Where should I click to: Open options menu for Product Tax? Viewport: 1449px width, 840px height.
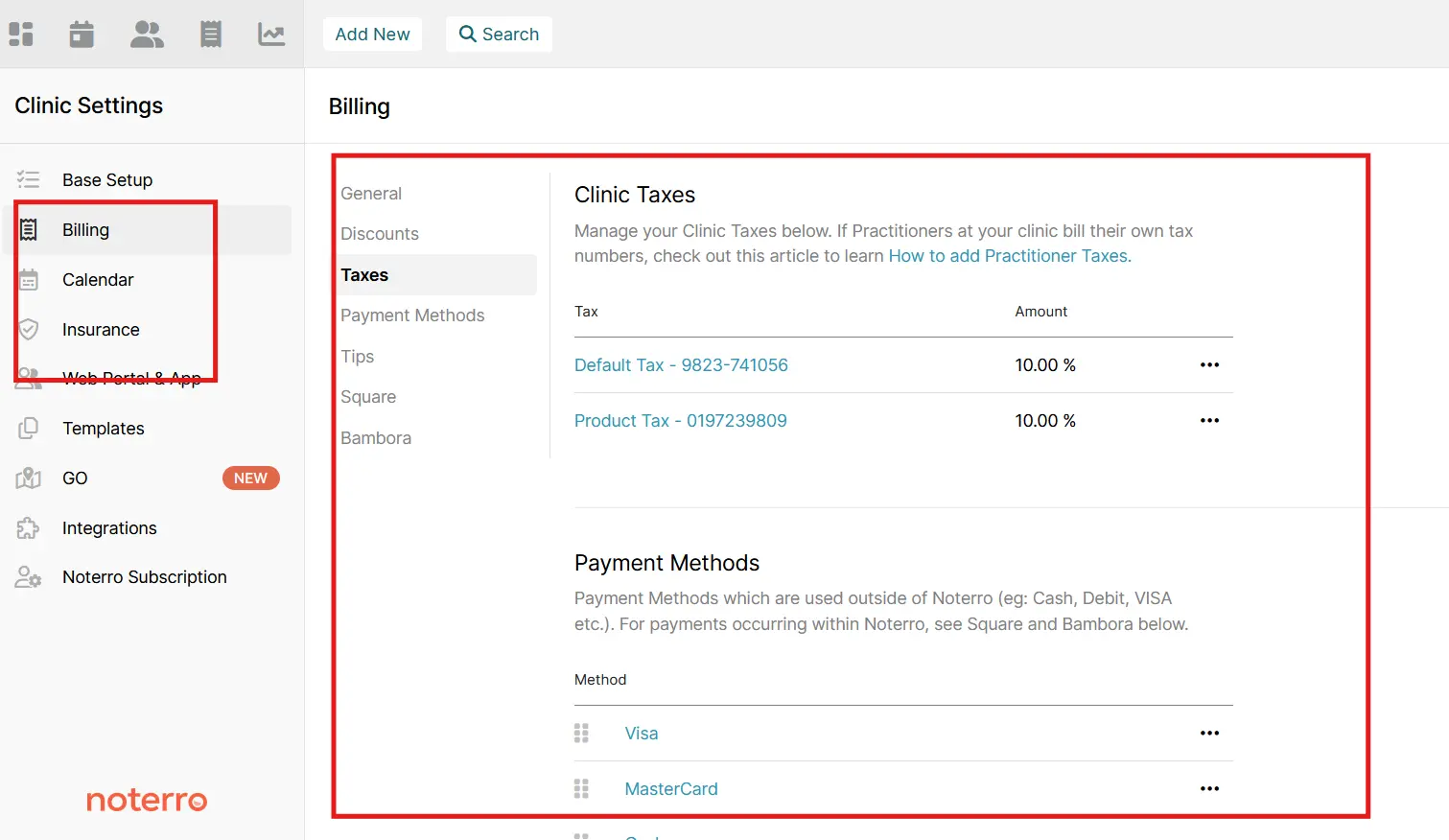[x=1209, y=420]
